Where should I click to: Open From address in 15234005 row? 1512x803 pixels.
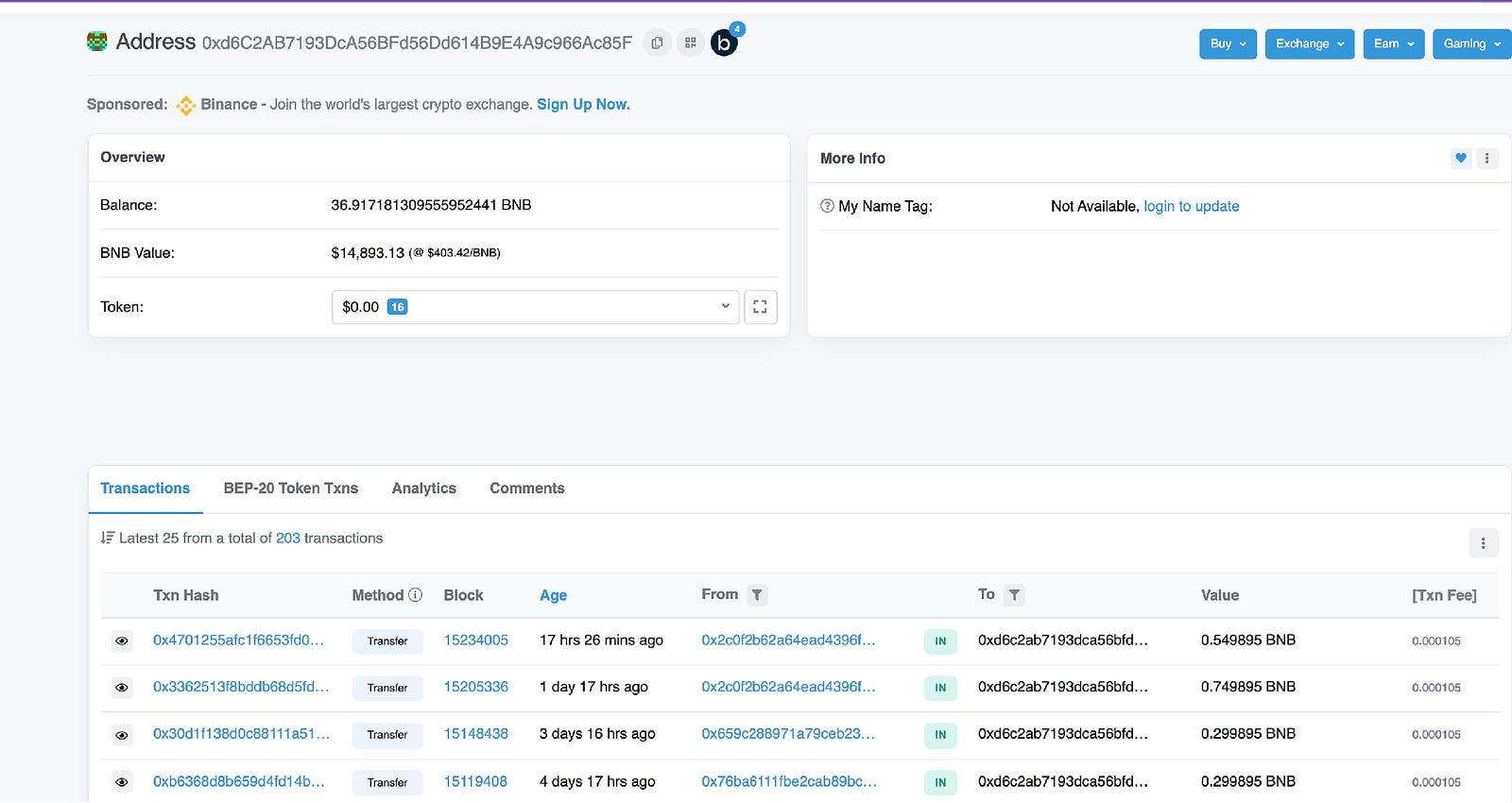click(x=788, y=641)
